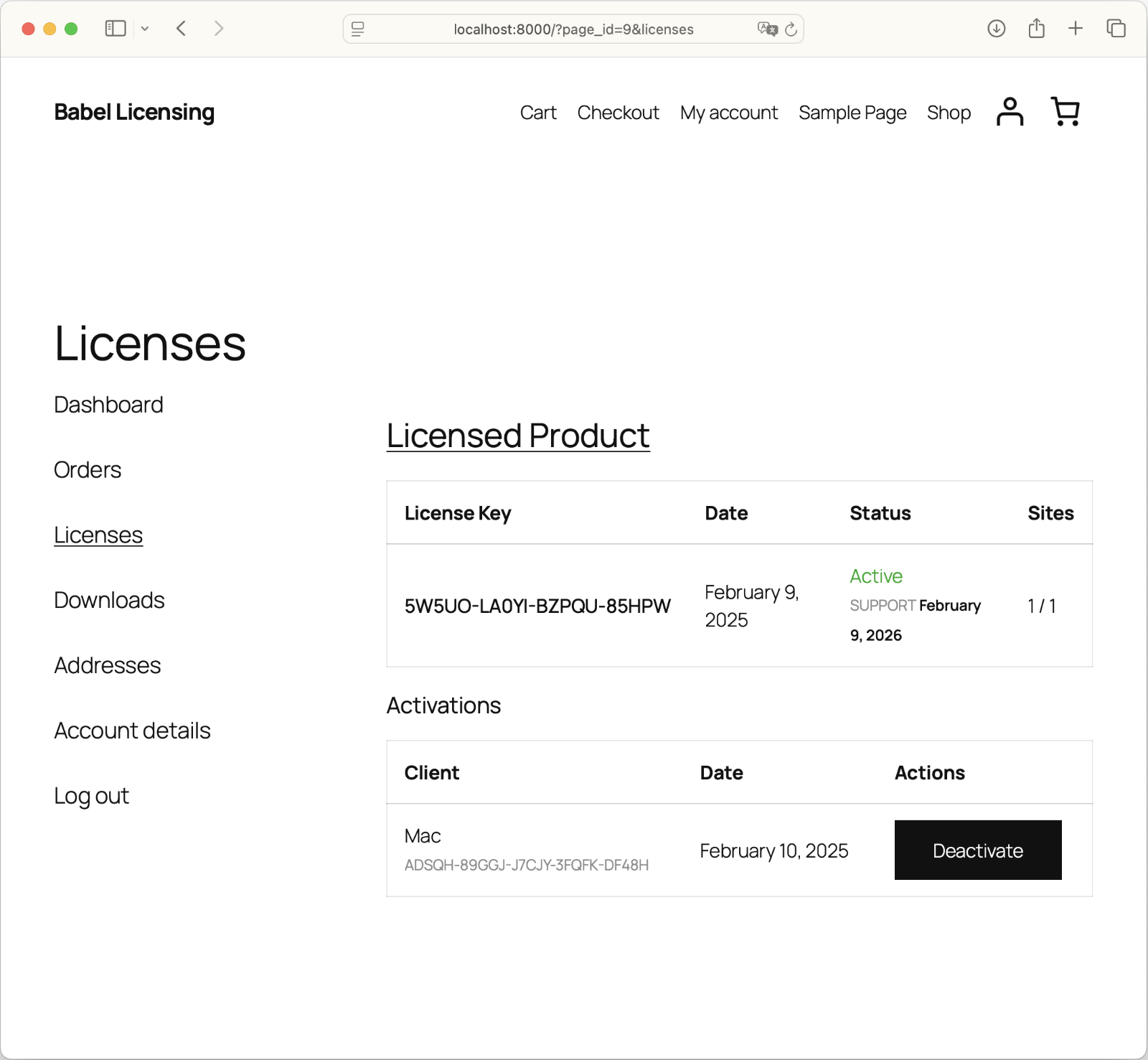Toggle the Safari sidebar icon
The width and height of the screenshot is (1148, 1060).
(x=115, y=29)
